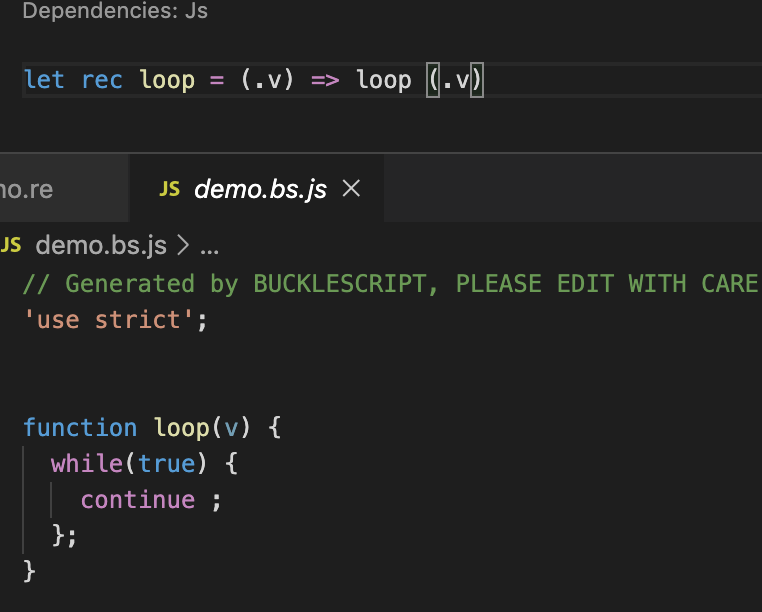Image resolution: width=762 pixels, height=612 pixels.
Task: Open the breadcrumb ellipsis symbol picker
Action: [209, 247]
